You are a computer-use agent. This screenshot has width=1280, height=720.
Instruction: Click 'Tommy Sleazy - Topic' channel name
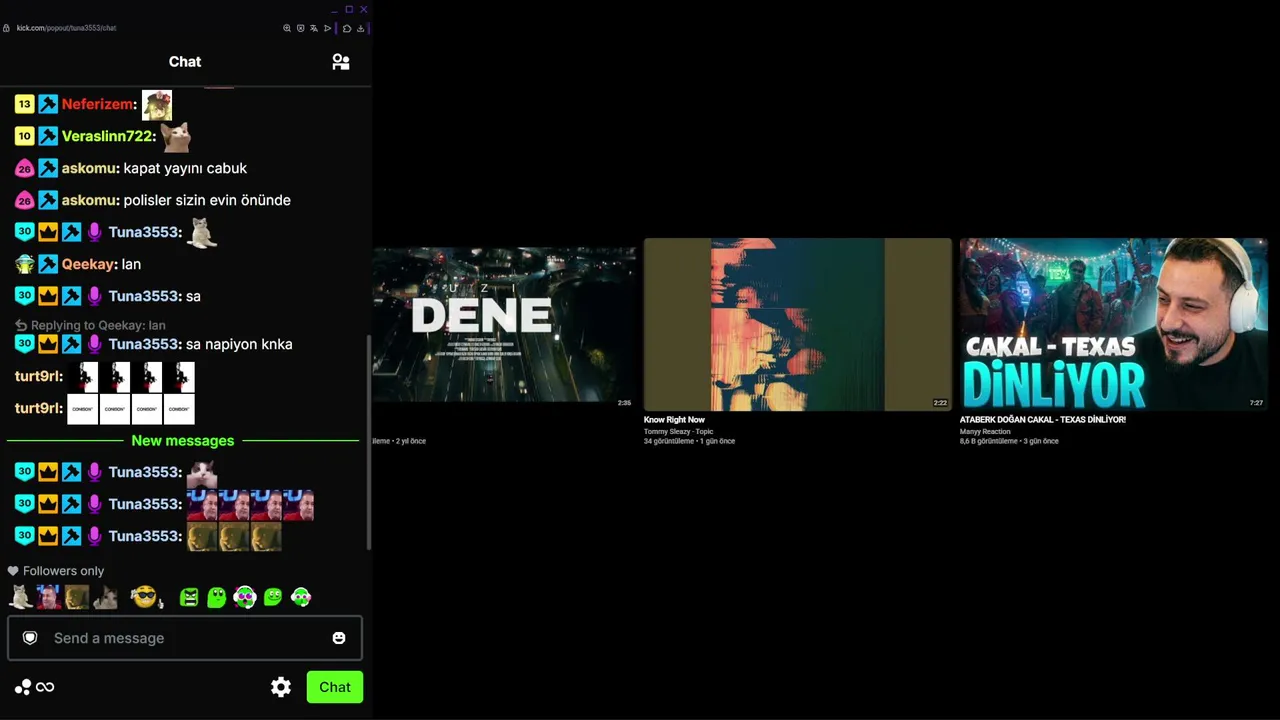[678, 431]
